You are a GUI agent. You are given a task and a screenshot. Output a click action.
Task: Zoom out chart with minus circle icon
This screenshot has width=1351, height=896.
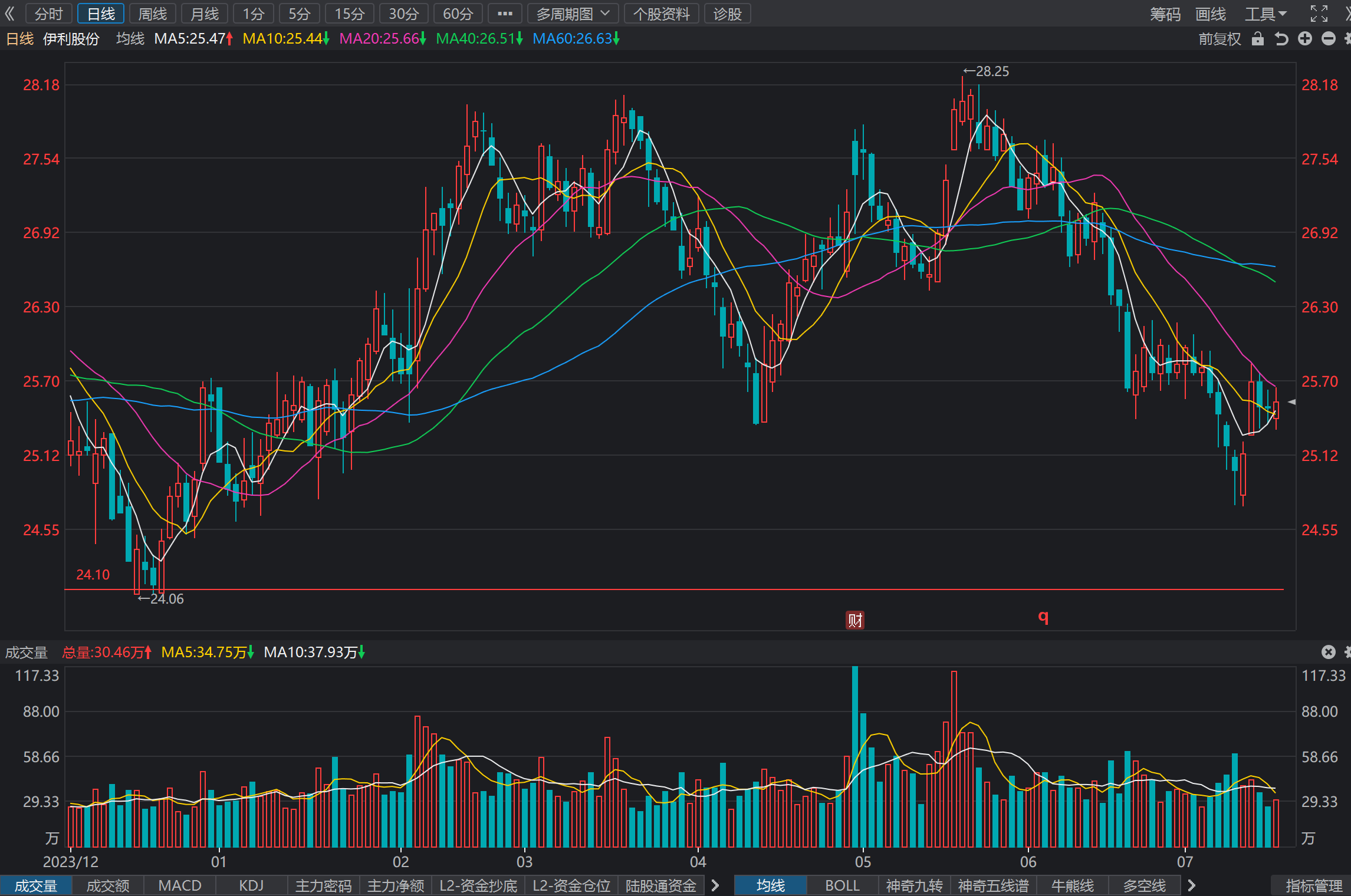1329,39
